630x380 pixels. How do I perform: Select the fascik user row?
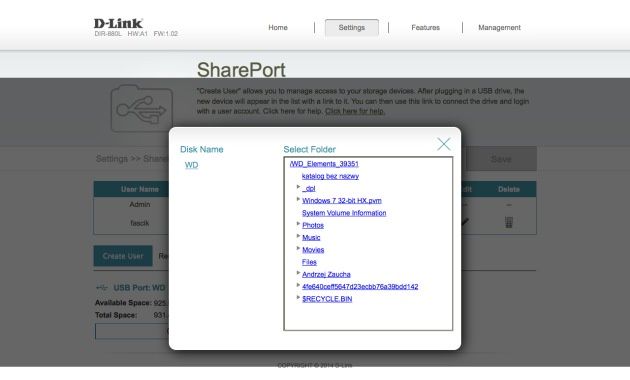tap(140, 223)
